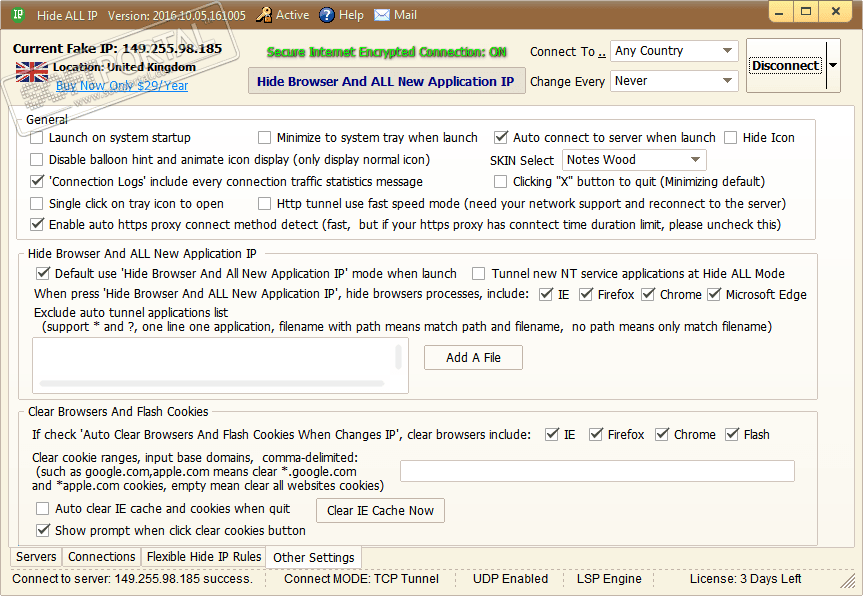Viewport: 863px width, 596px height.
Task: Click Current Fake IP: 149.255.98.185 text
Action: point(117,48)
